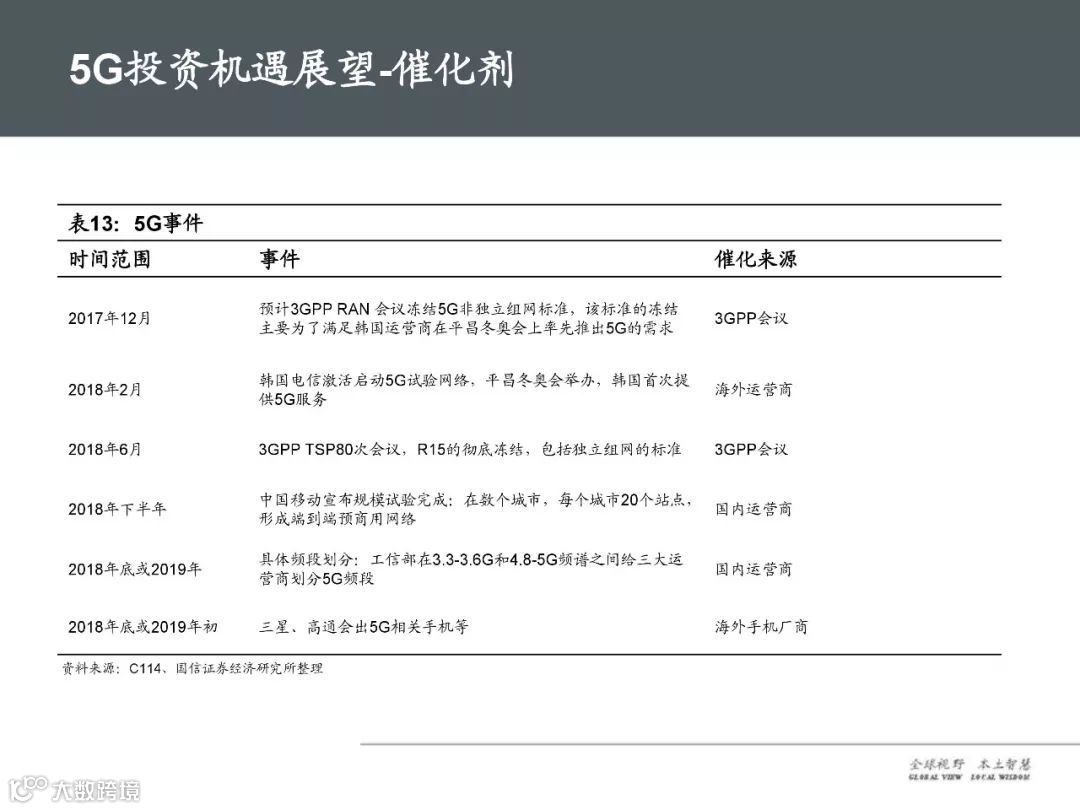
Task: Select the table caption 表13: 5G事件
Action: [x=135, y=223]
